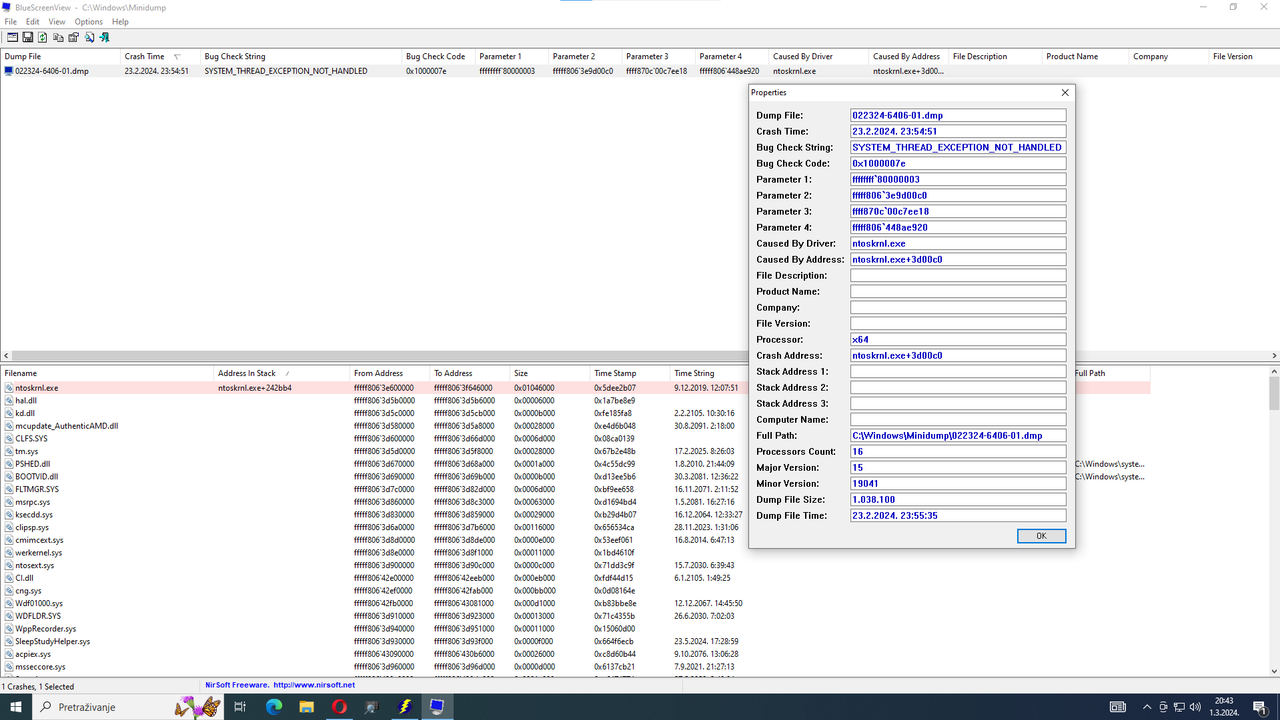Sort by Caused By Driver column header
Image resolution: width=1280 pixels, height=720 pixels.
[x=818, y=56]
